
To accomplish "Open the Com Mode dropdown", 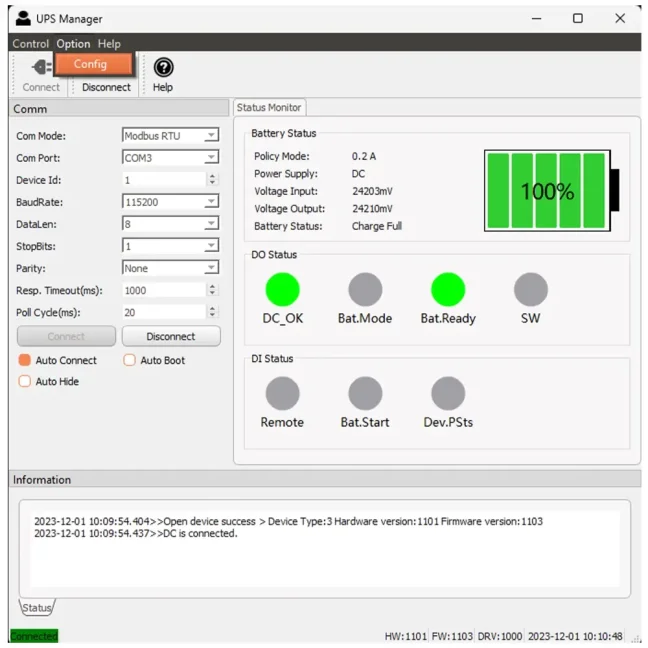I will (170, 135).
